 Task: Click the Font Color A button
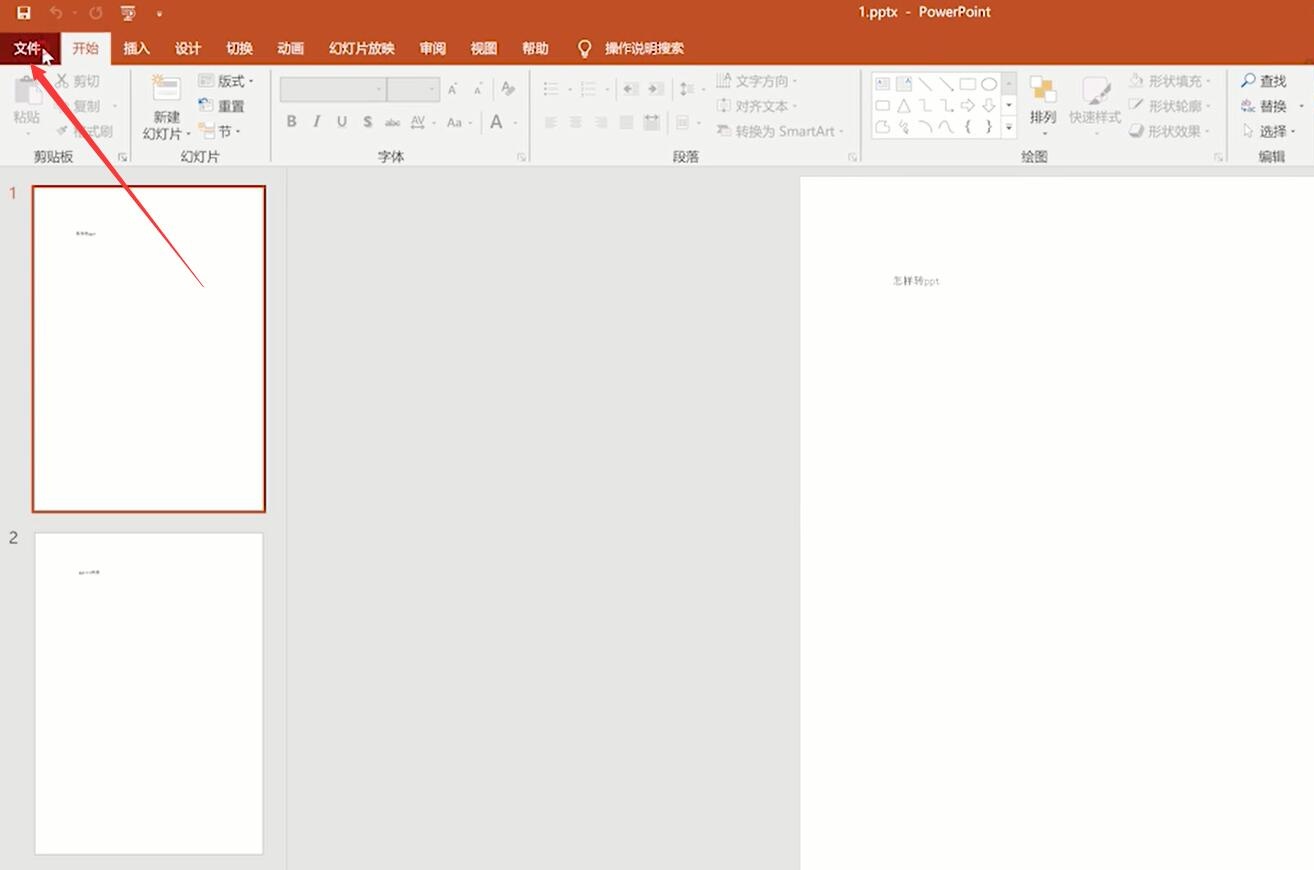click(x=496, y=122)
